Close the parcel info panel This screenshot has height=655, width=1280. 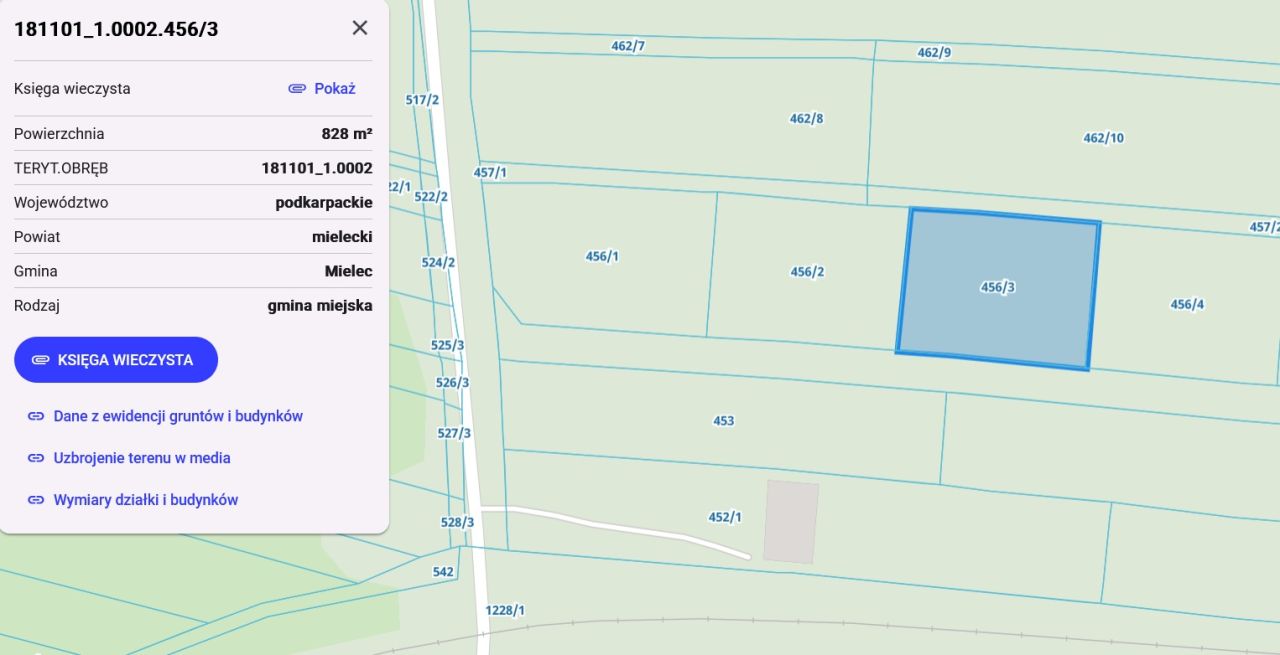click(360, 28)
